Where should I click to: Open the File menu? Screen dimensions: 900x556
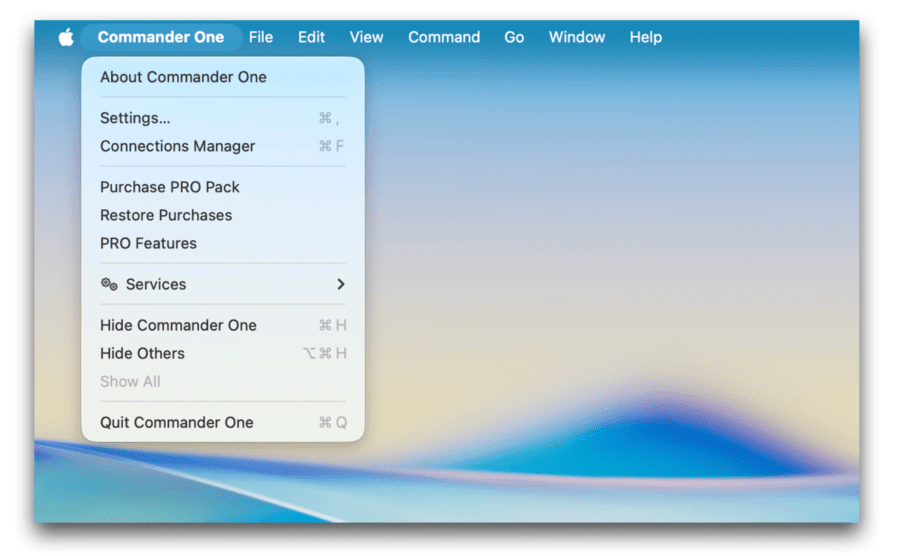pyautogui.click(x=261, y=37)
